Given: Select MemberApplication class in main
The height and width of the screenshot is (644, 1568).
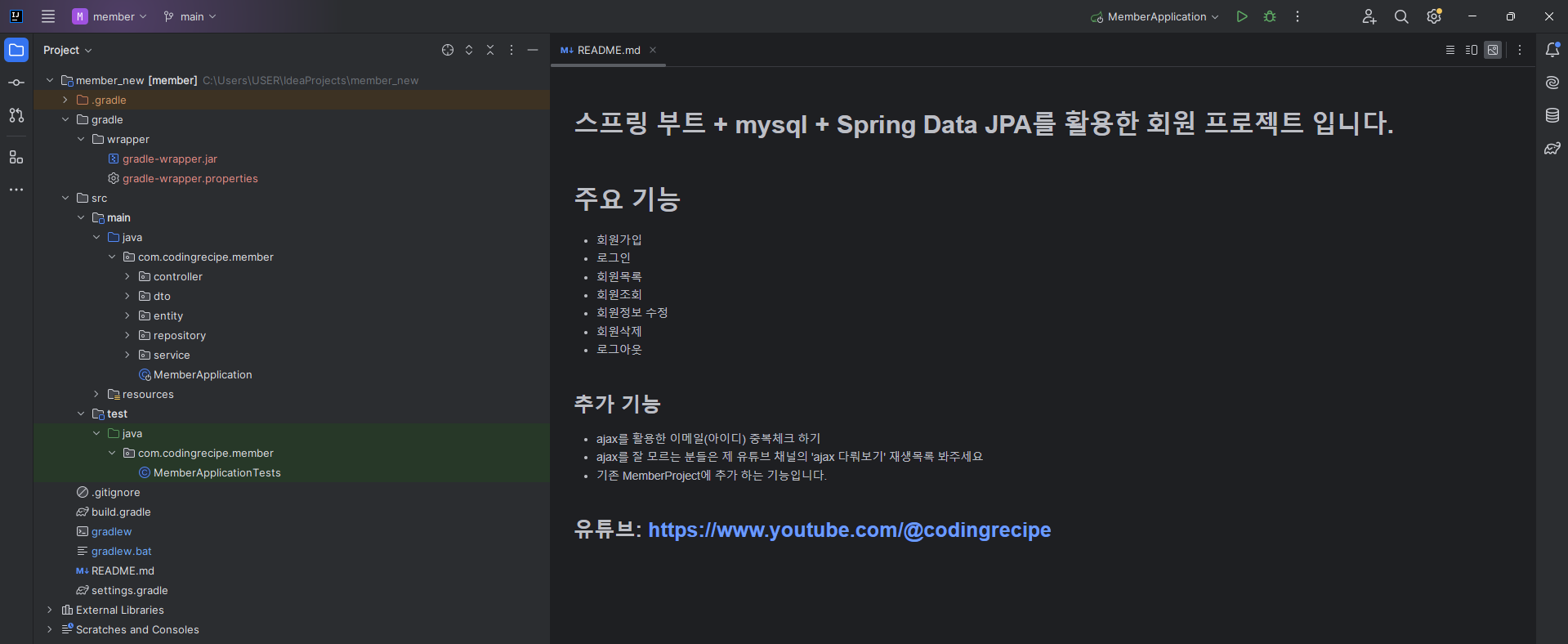Looking at the screenshot, I should click(203, 374).
